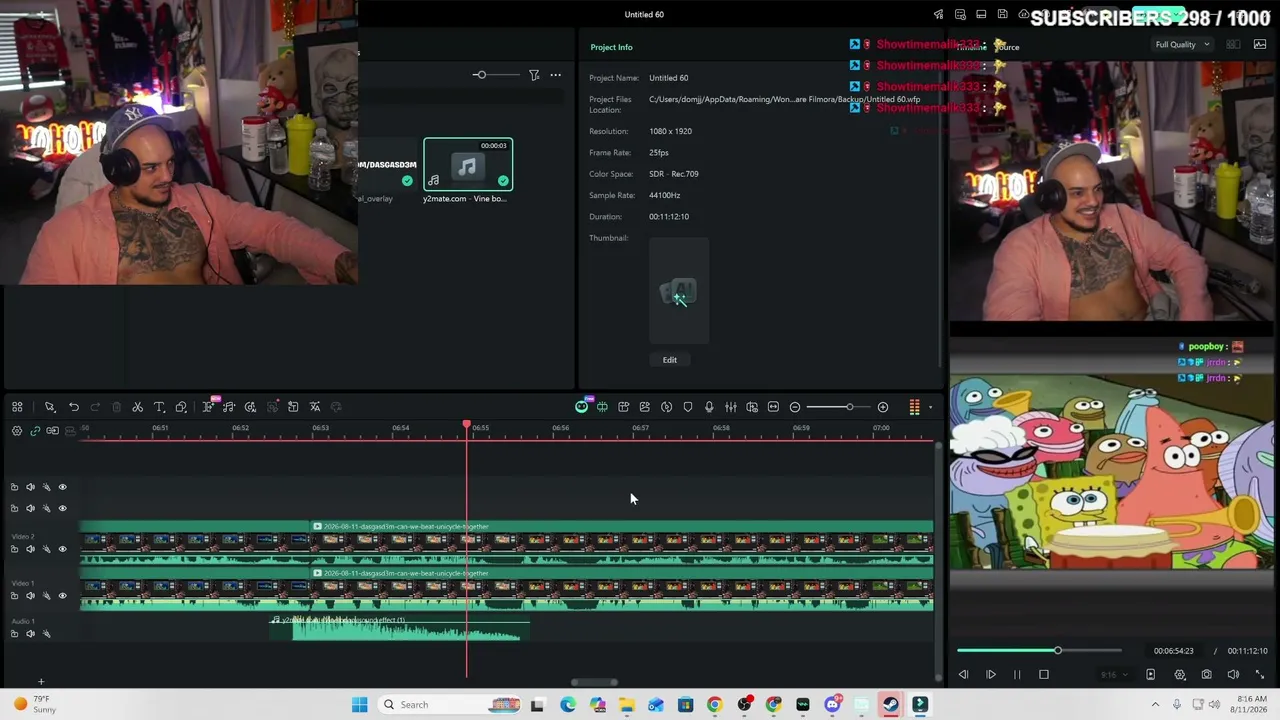Mute the Video 2 track audio
Viewport: 1280px width, 720px height.
pos(30,549)
